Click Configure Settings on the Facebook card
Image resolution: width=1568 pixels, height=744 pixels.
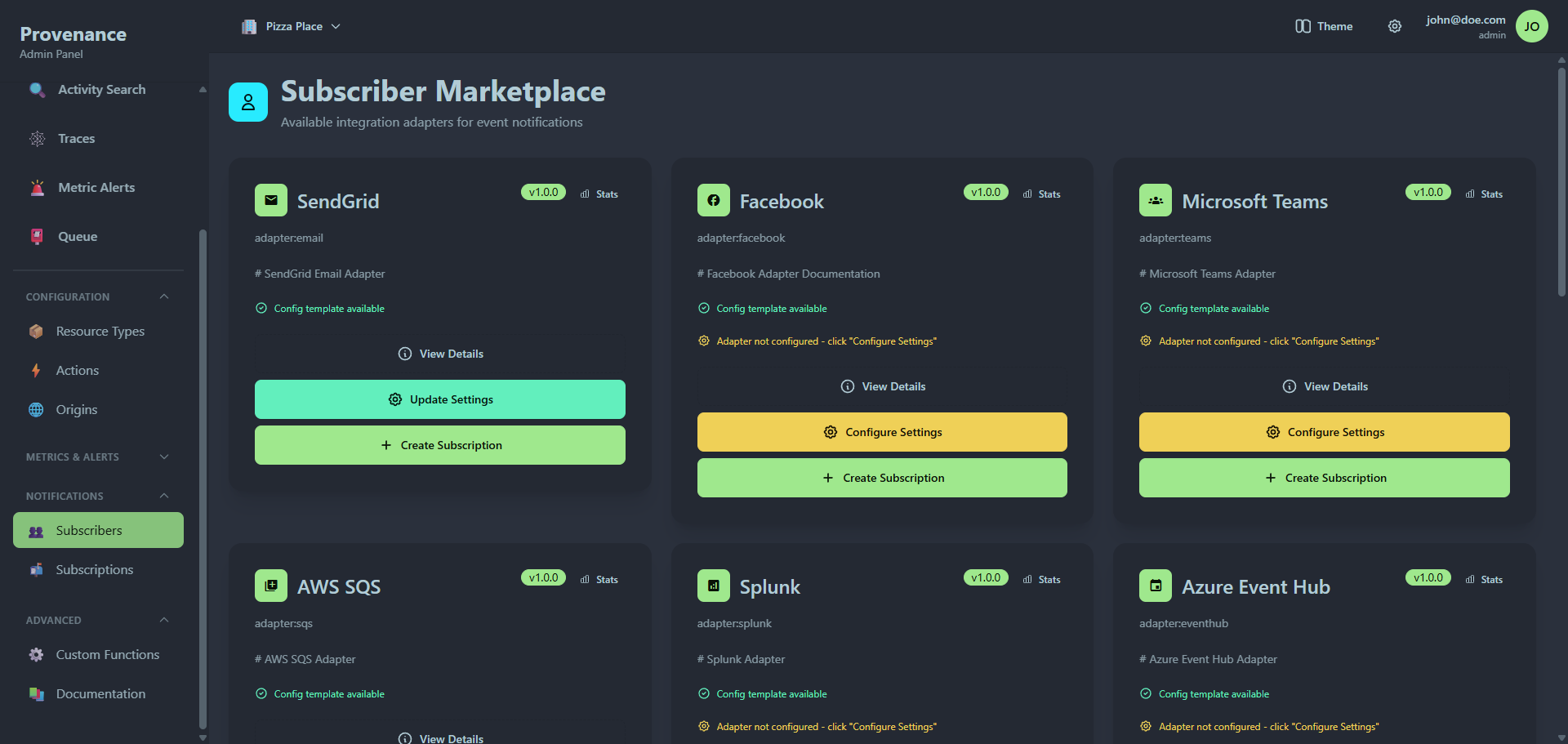tap(882, 432)
